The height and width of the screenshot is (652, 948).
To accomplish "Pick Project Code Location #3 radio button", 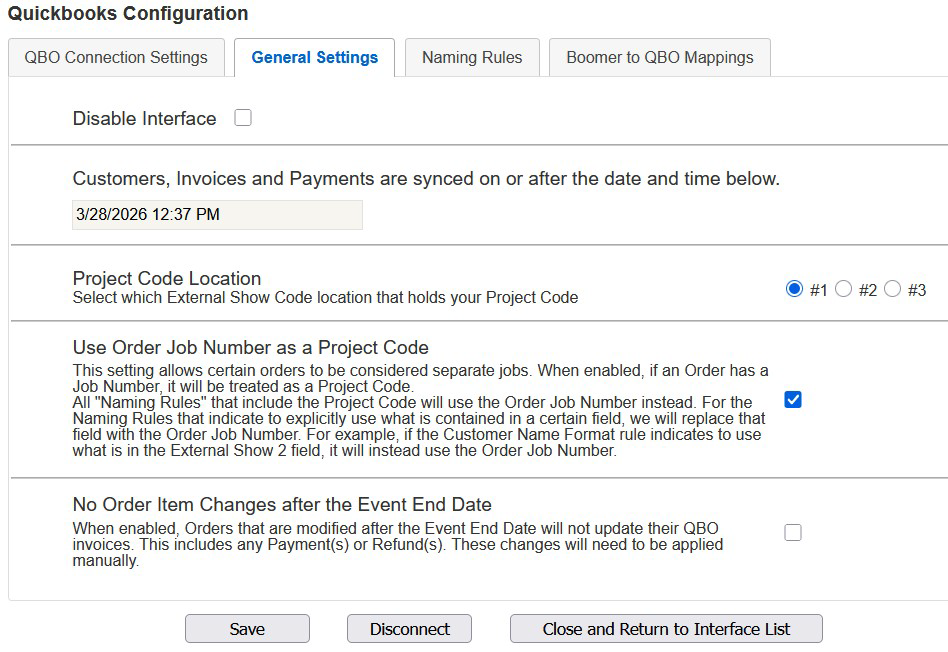I will point(892,289).
